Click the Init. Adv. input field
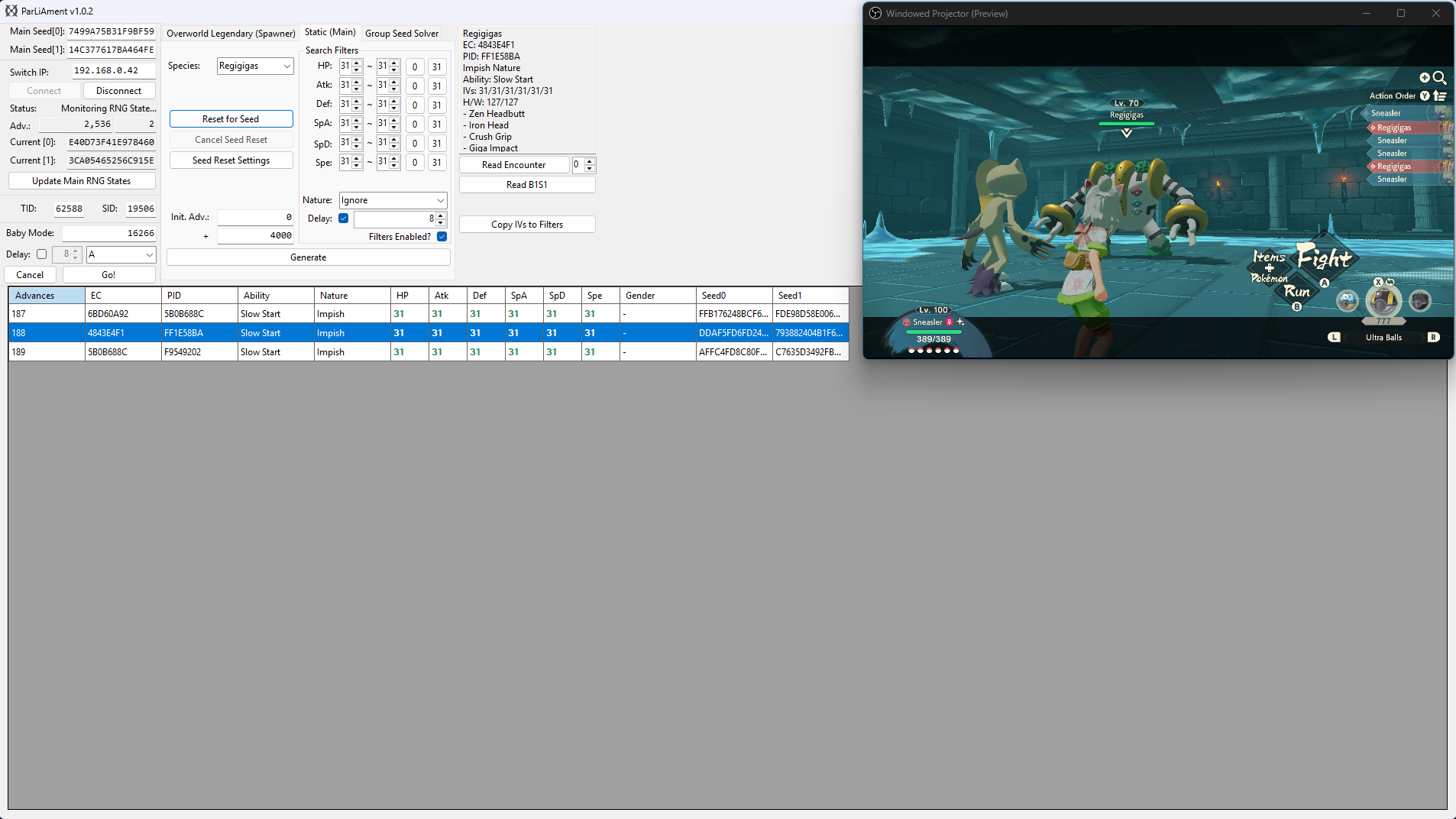 (x=255, y=218)
